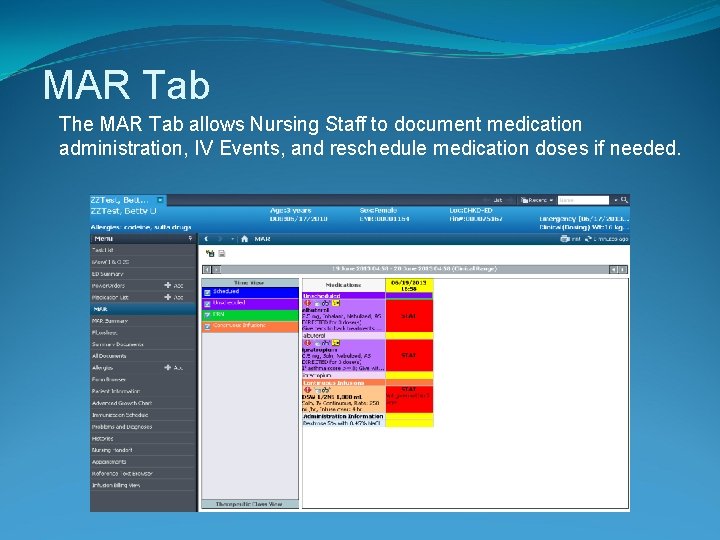The image size is (720, 540).
Task: Open the navigation history dropdown arrow
Action: [232, 239]
